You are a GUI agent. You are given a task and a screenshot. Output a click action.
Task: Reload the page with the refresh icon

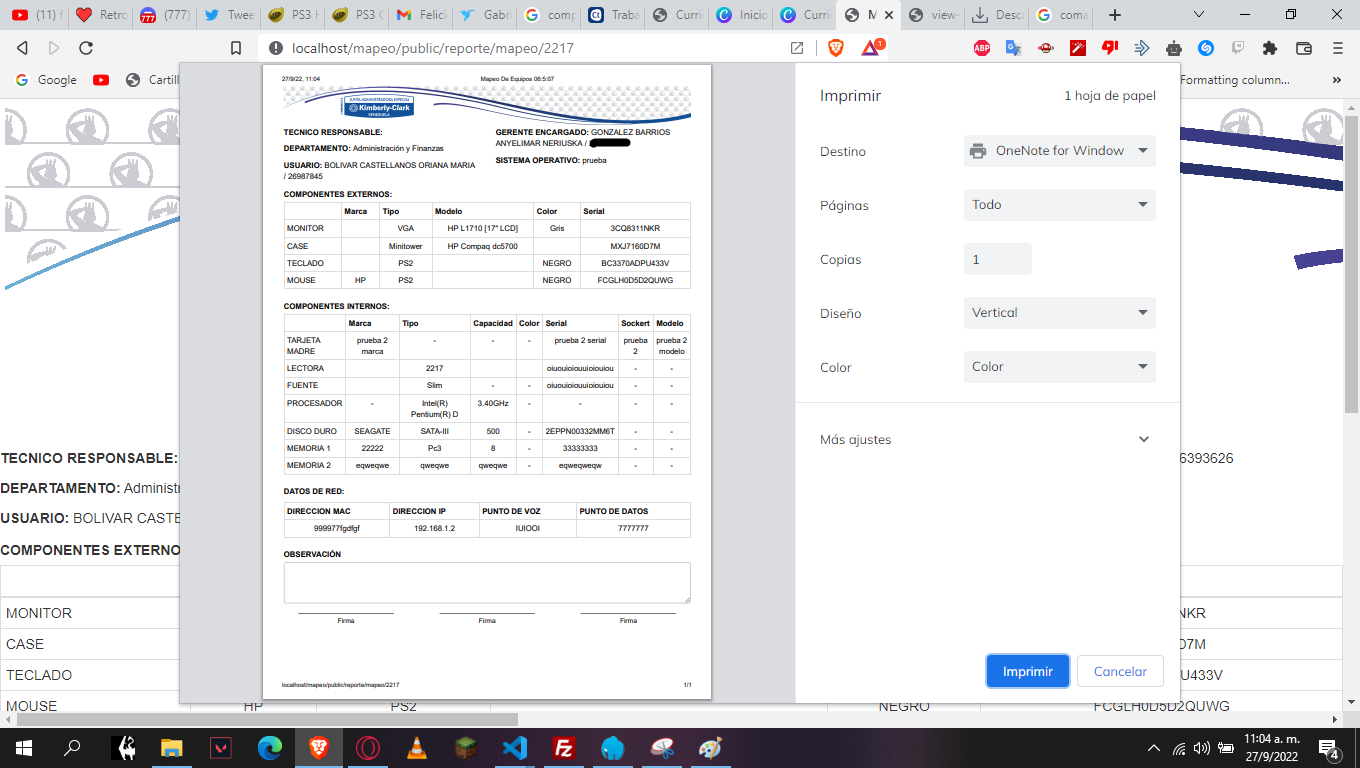pos(86,48)
